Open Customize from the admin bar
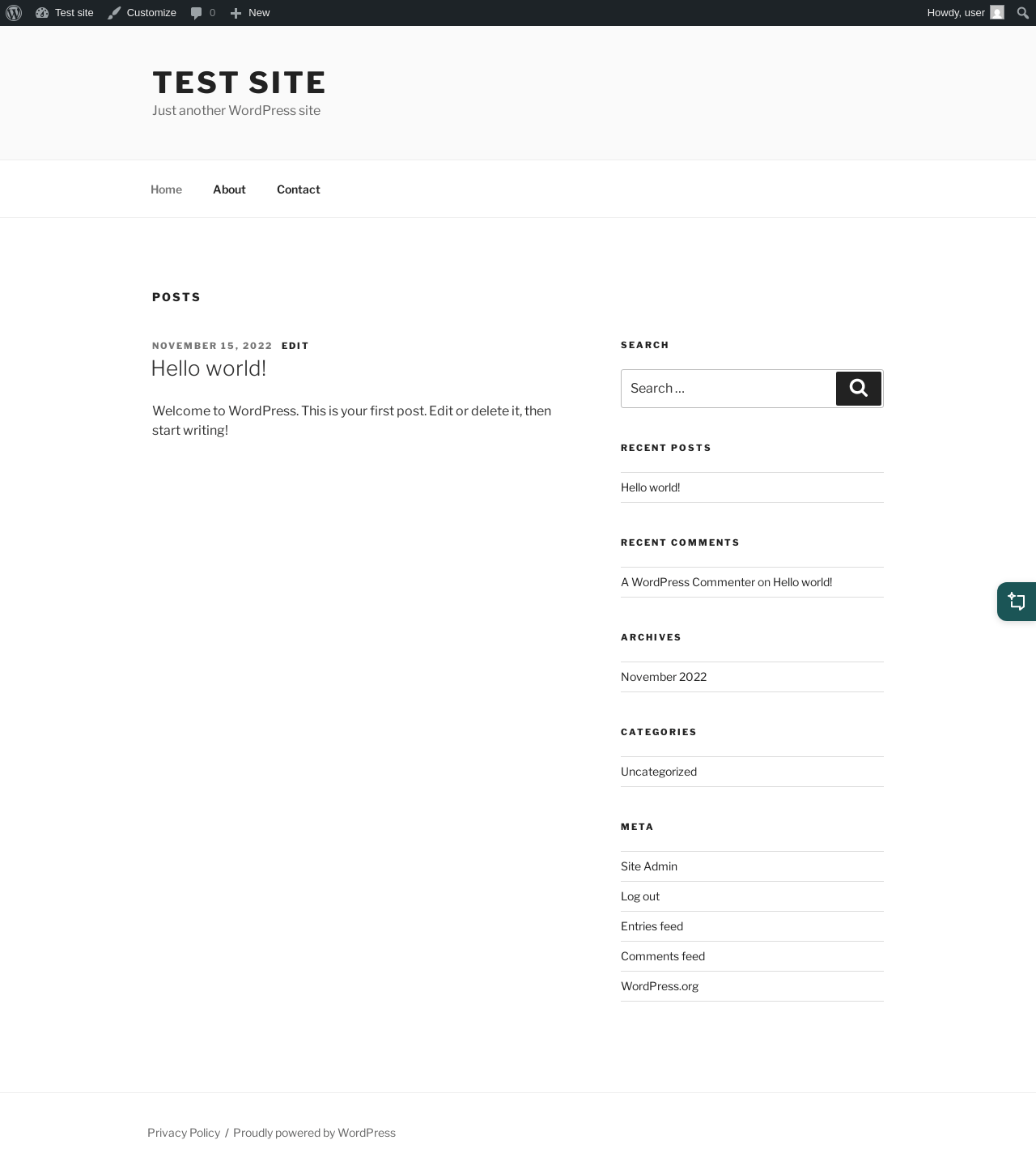The width and height of the screenshot is (1036, 1170). pyautogui.click(x=142, y=13)
